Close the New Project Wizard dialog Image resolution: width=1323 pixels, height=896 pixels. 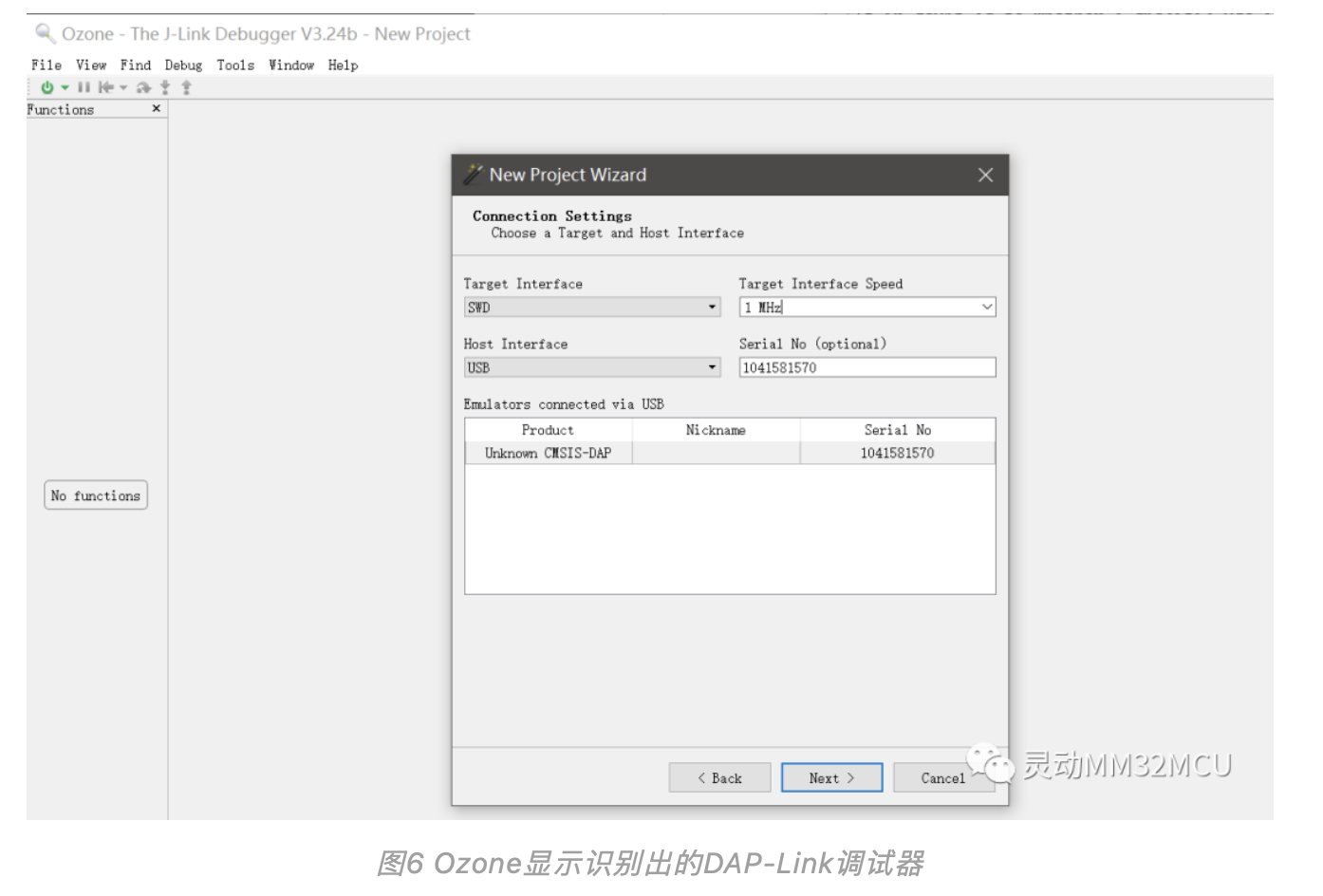(x=986, y=176)
